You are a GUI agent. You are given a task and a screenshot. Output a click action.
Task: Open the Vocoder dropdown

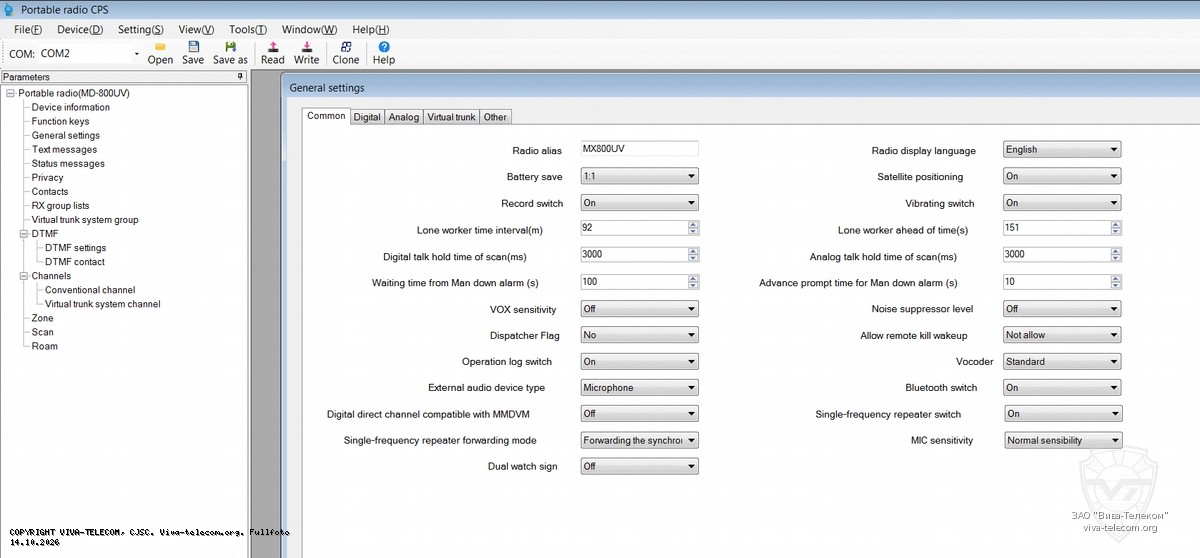[x=1062, y=362]
